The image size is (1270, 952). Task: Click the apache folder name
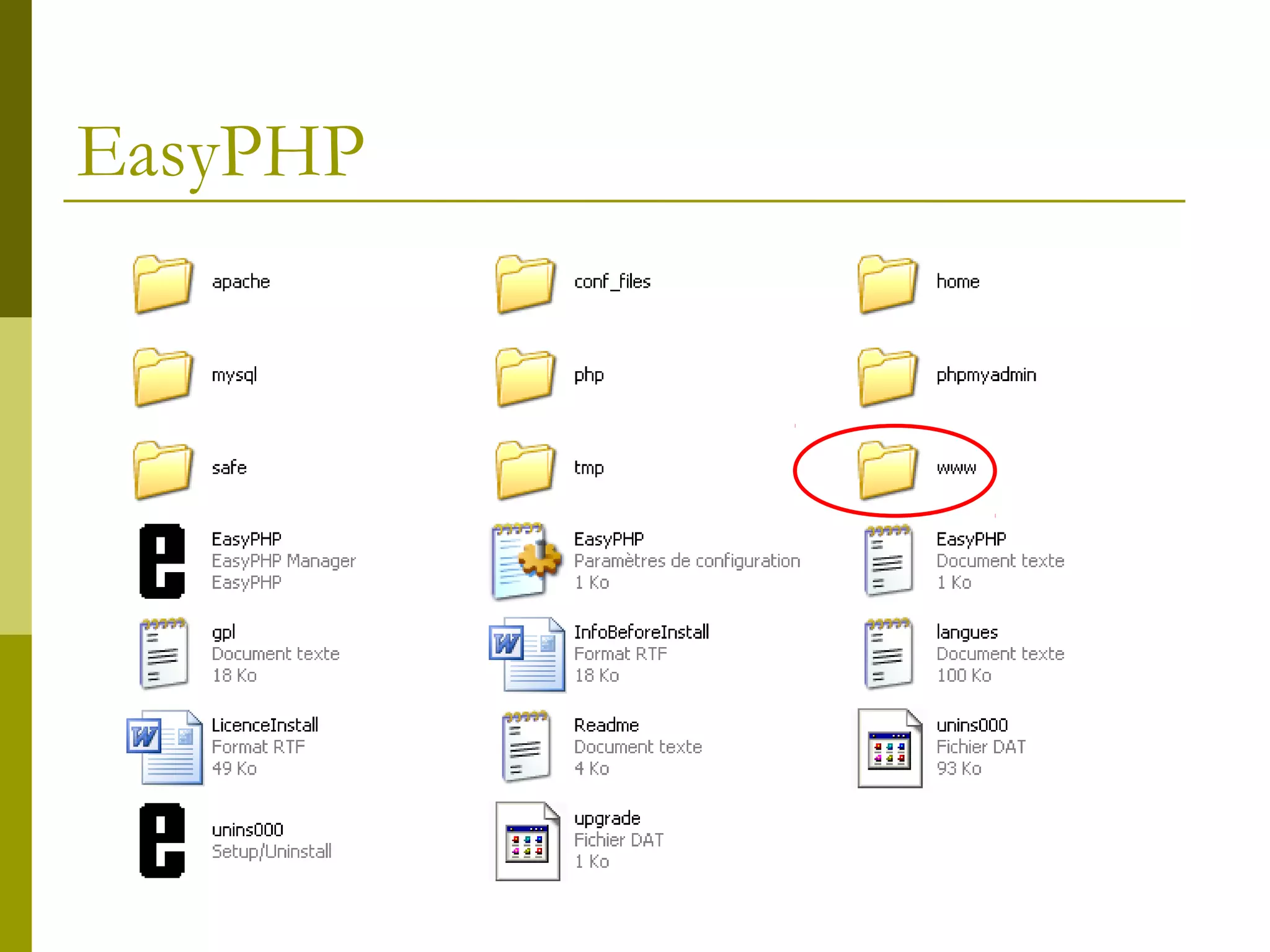point(241,282)
